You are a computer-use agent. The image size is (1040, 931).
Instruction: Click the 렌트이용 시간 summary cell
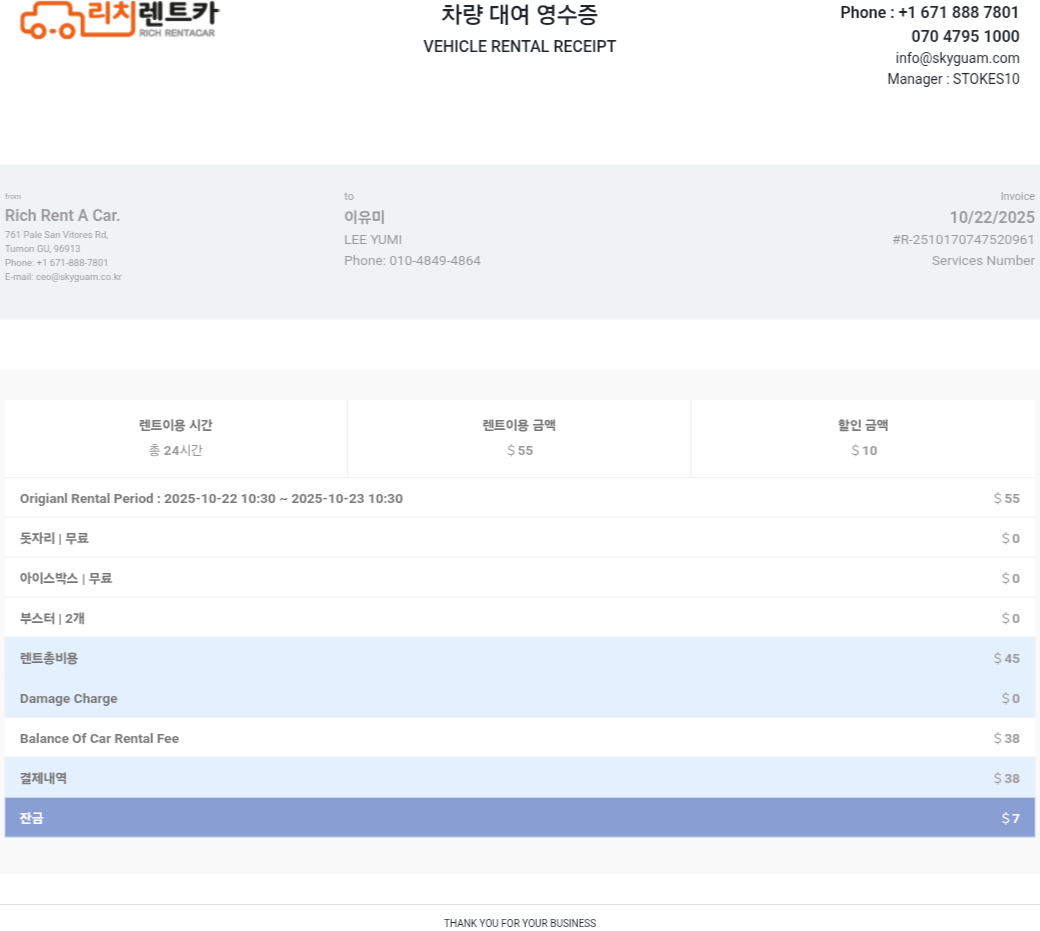pos(176,438)
